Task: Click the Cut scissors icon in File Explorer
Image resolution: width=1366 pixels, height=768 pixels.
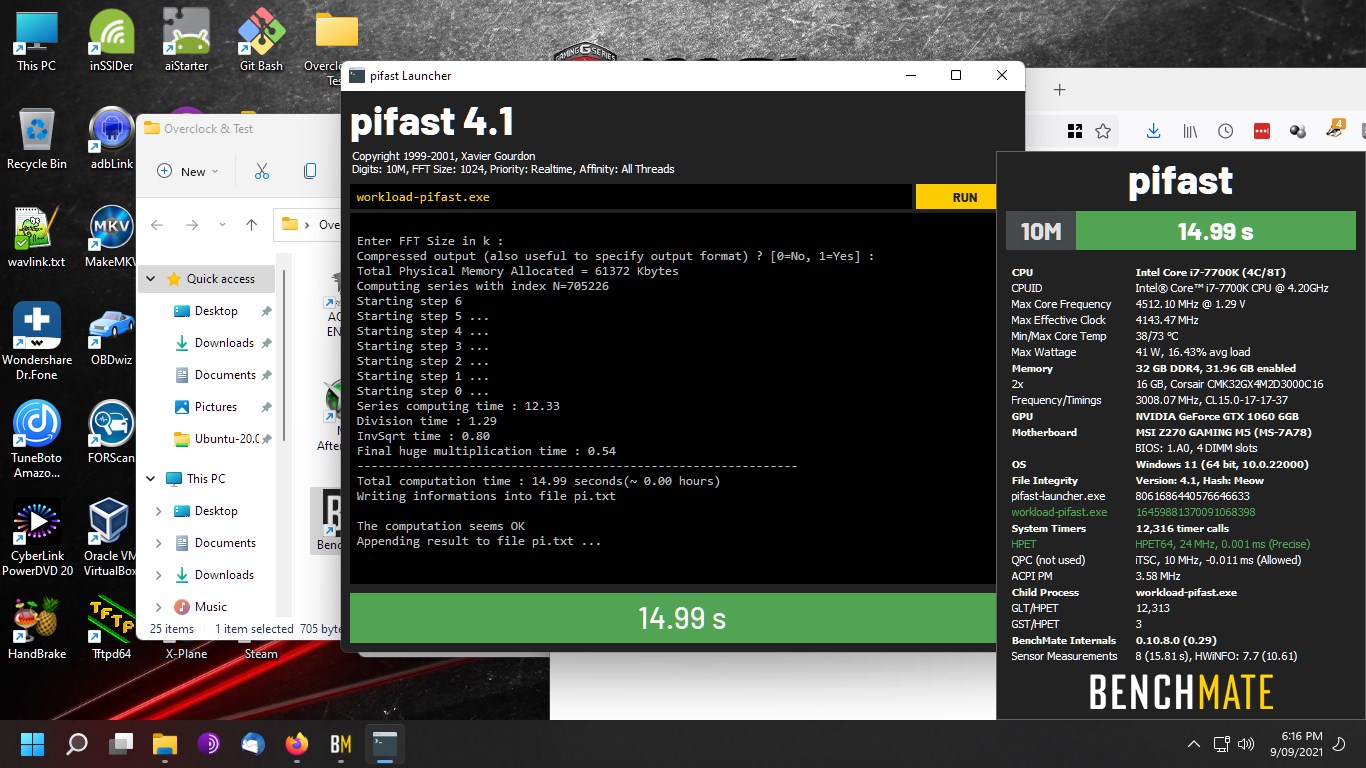Action: click(x=262, y=171)
